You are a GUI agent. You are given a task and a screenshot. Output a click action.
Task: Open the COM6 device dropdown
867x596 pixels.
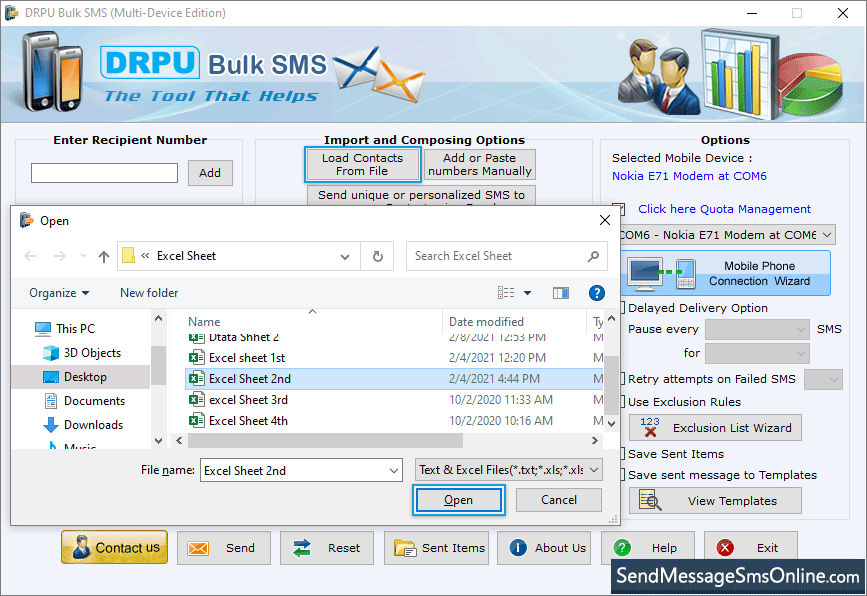click(x=827, y=235)
